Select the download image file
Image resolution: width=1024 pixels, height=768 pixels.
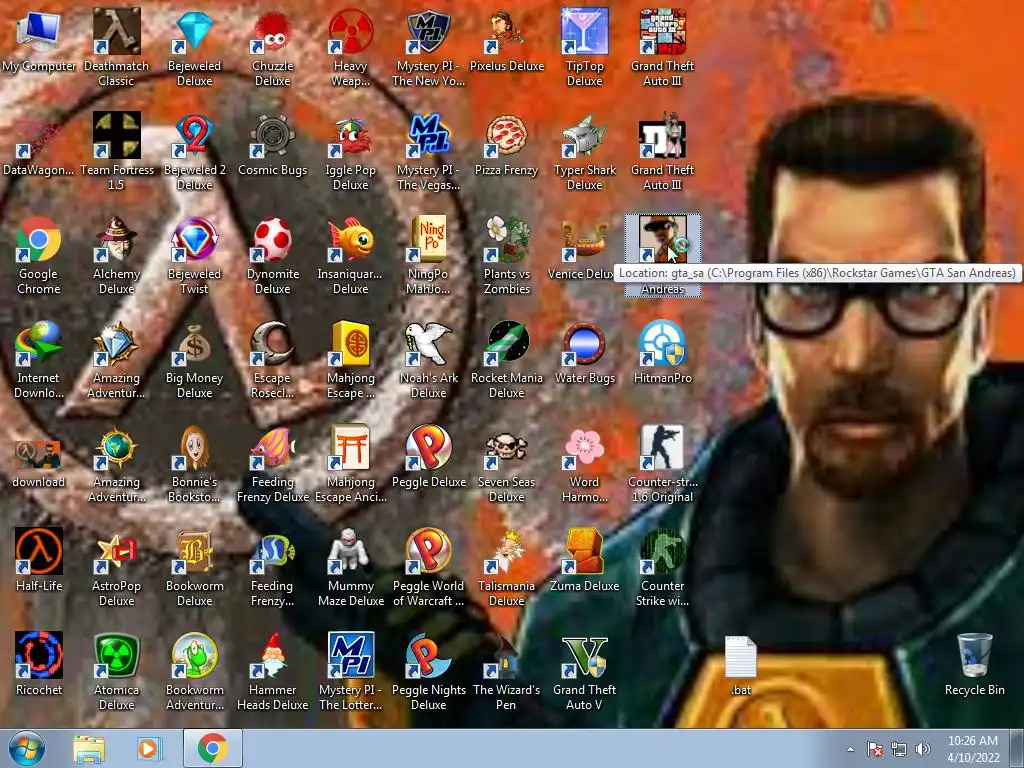39,455
